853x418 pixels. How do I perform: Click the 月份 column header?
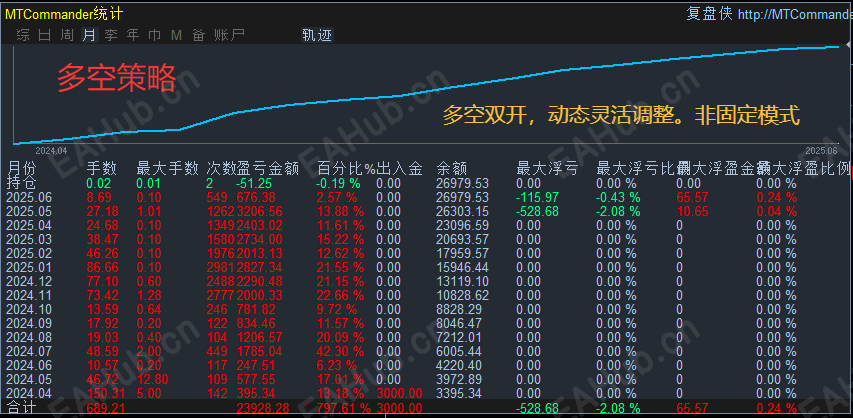pos(20,169)
